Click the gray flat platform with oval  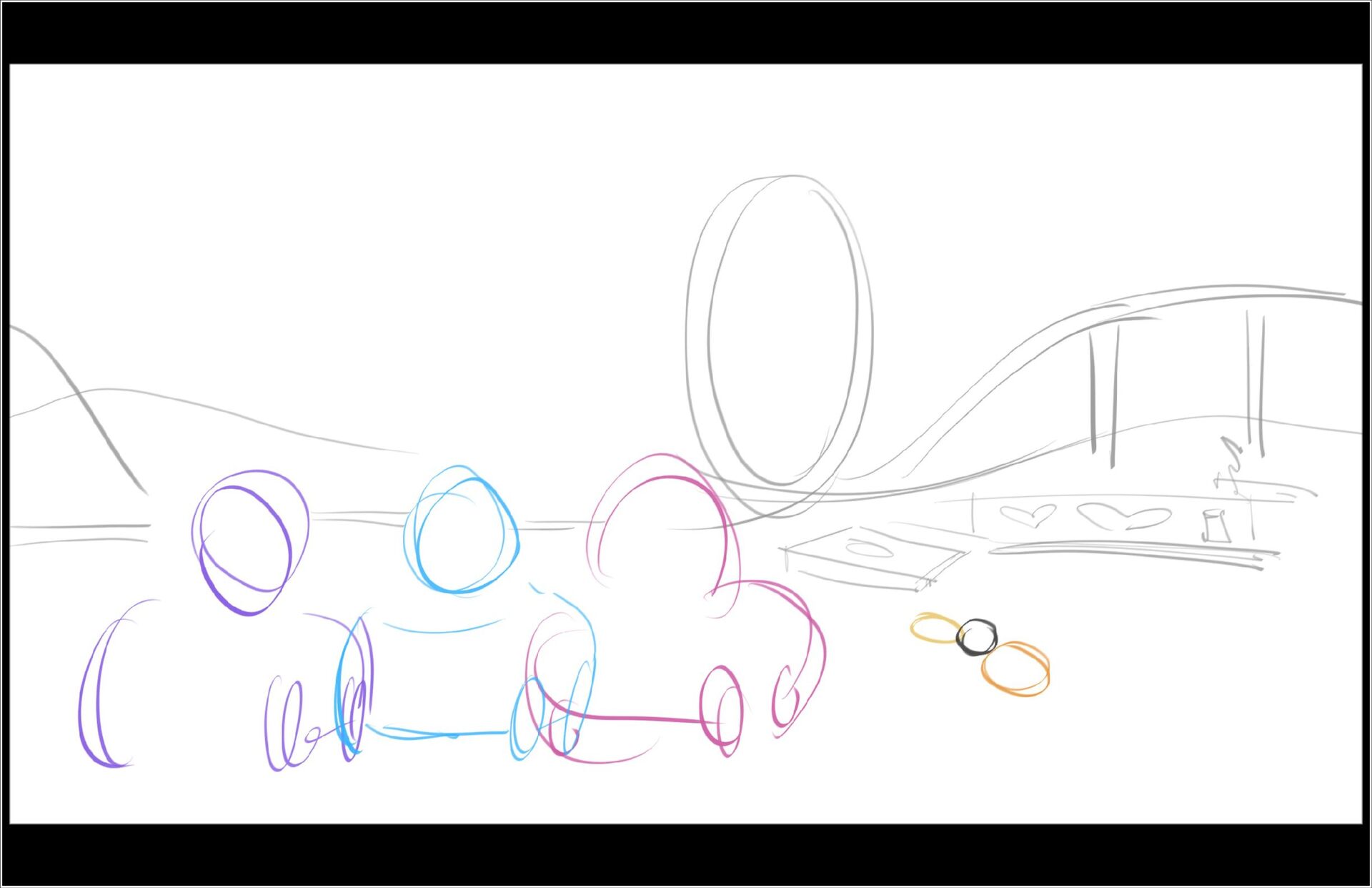click(875, 554)
